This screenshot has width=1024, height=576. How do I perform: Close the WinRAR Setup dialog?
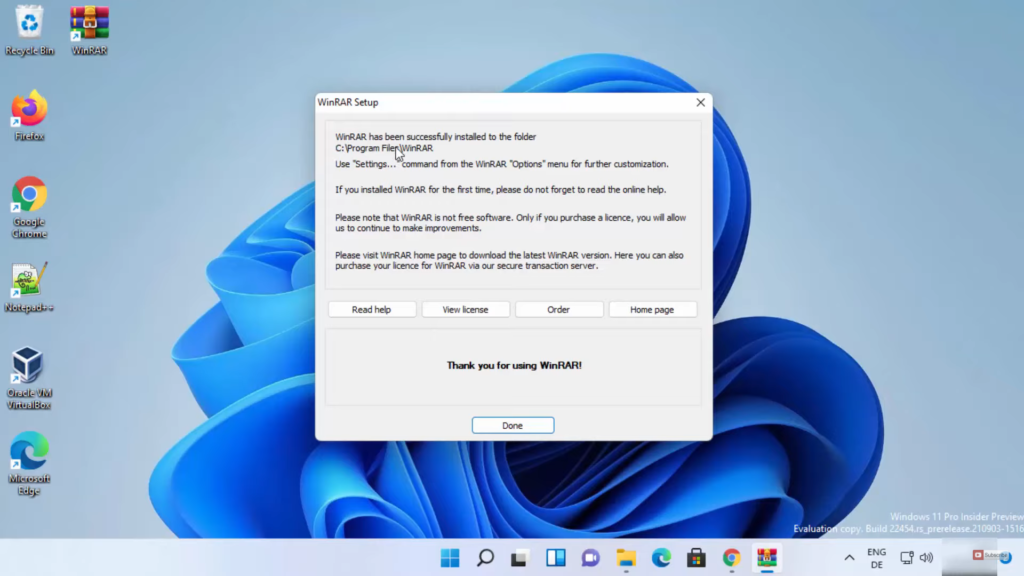coord(700,102)
